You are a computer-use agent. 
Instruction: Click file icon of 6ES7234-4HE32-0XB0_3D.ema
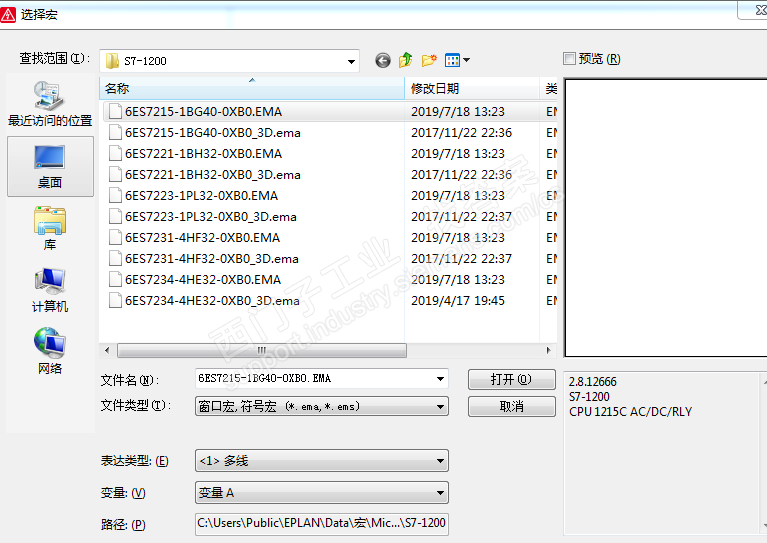pyautogui.click(x=115, y=301)
